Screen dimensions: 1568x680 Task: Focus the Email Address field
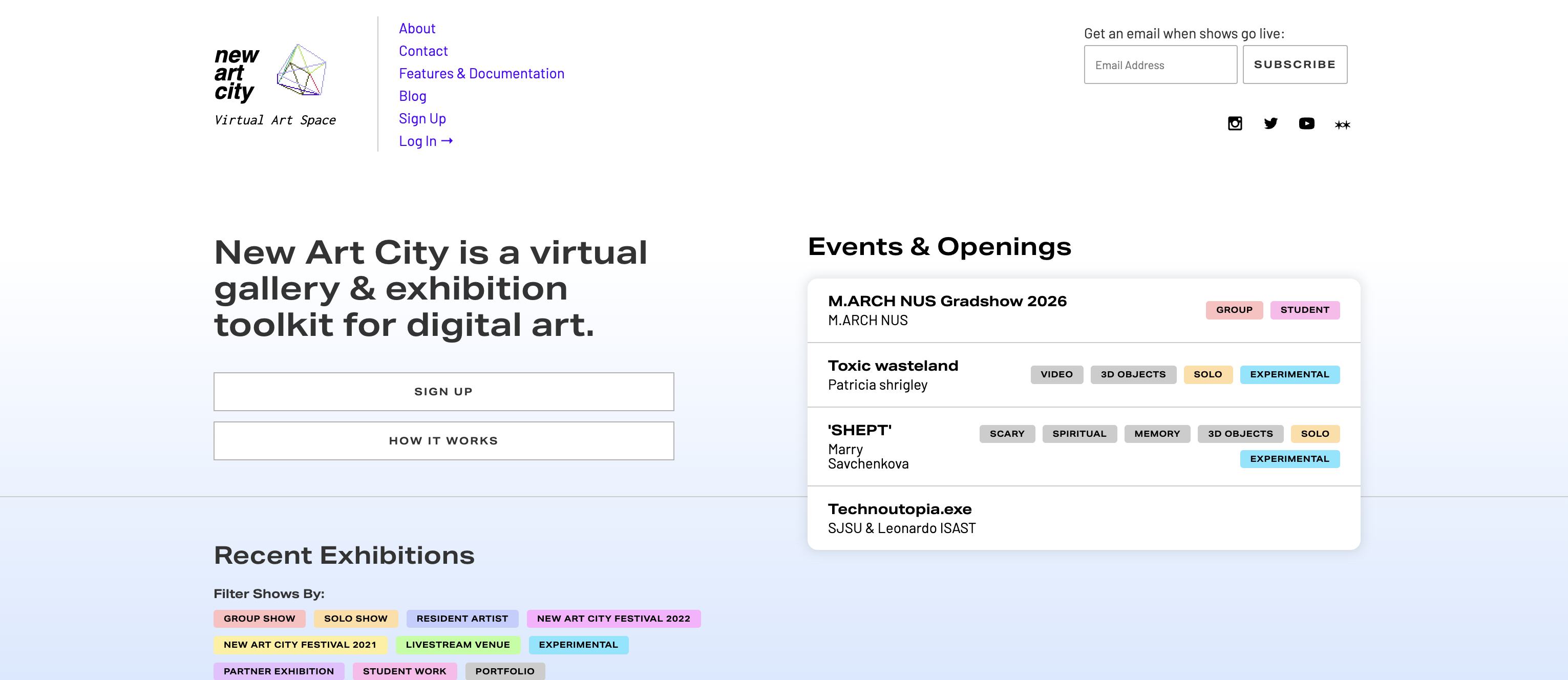tap(1160, 65)
